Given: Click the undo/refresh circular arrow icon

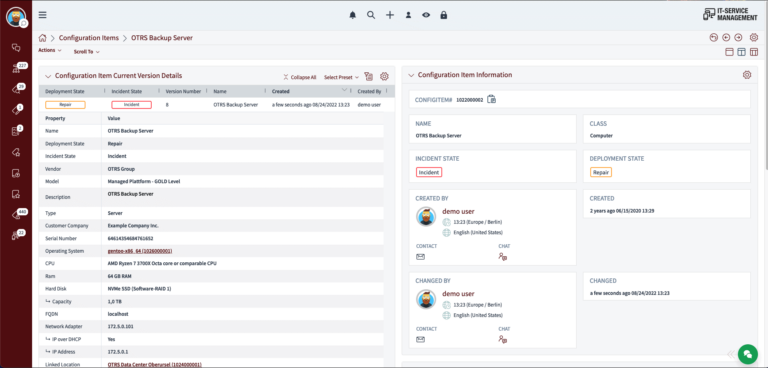Looking at the screenshot, I should 714,37.
